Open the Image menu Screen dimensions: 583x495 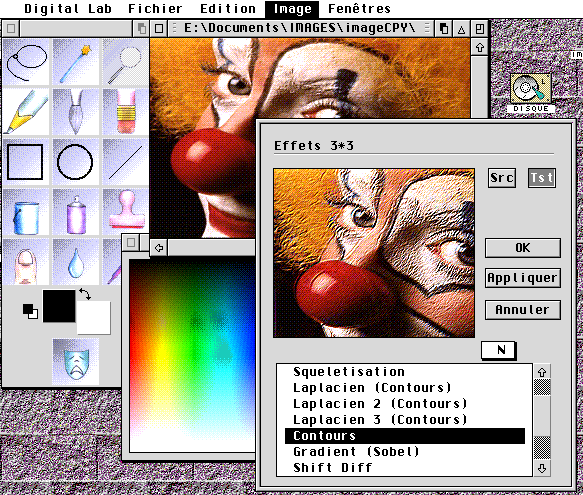pos(292,9)
